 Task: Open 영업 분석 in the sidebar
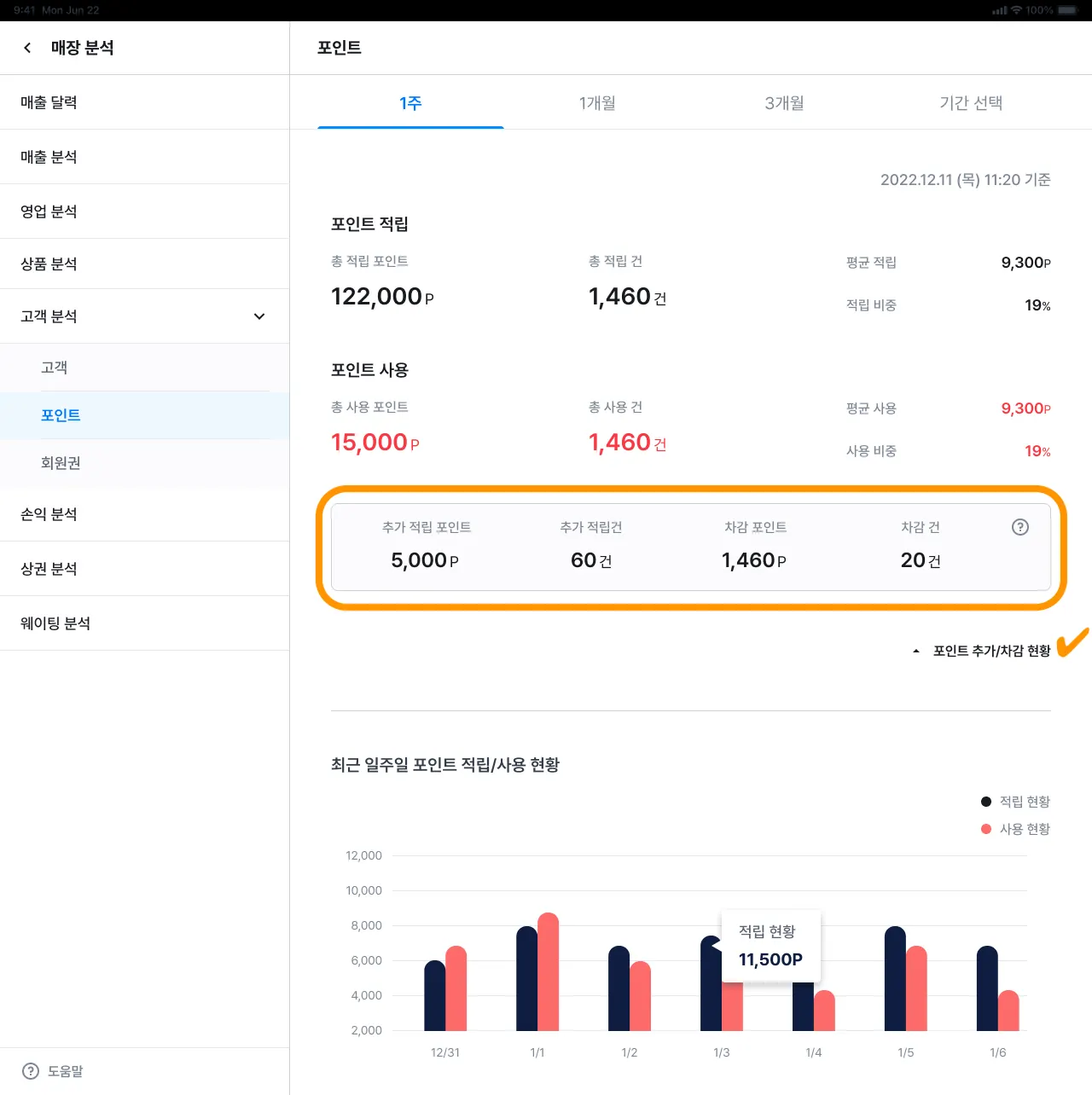point(144,211)
